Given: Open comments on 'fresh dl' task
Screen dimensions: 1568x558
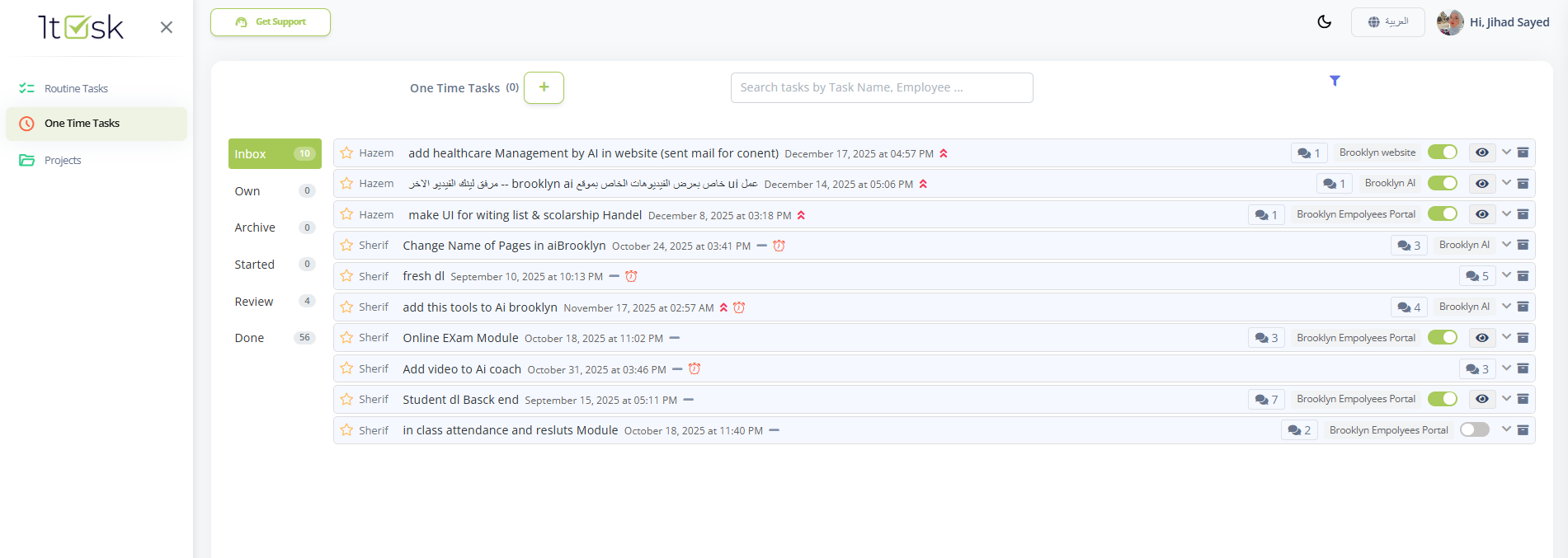Looking at the screenshot, I should point(1477,276).
